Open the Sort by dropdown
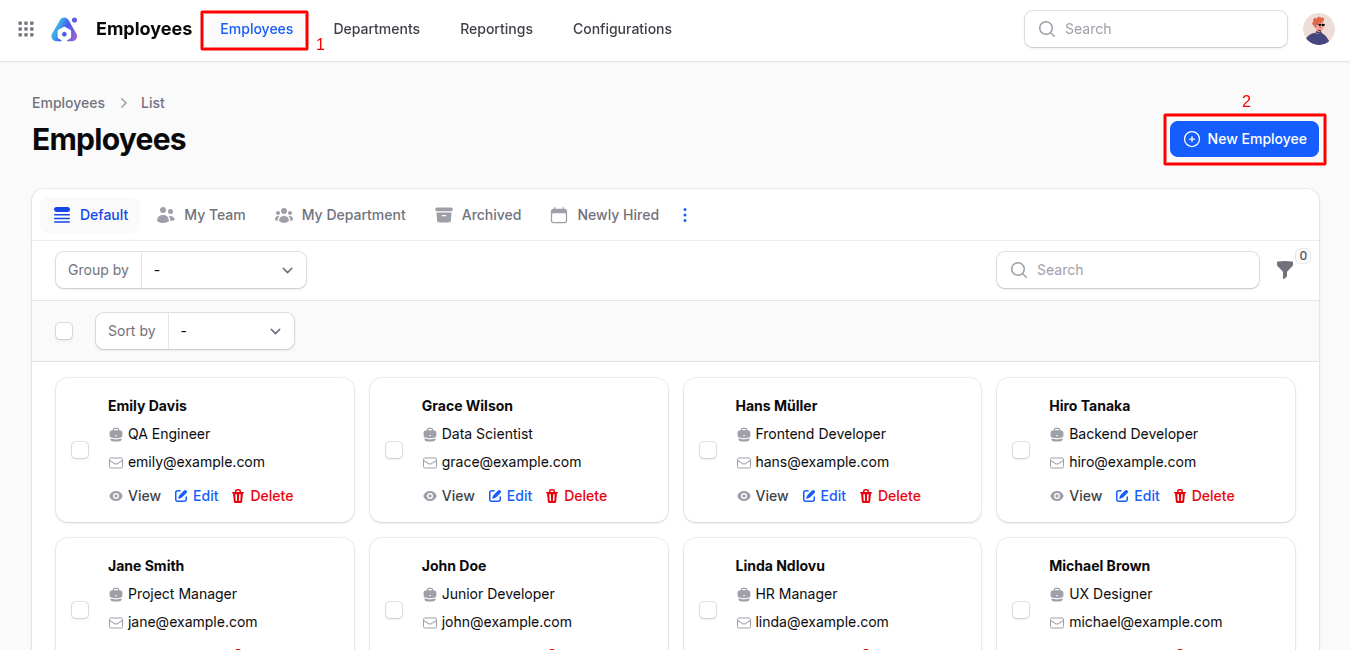The height and width of the screenshot is (650, 1350). pos(231,331)
